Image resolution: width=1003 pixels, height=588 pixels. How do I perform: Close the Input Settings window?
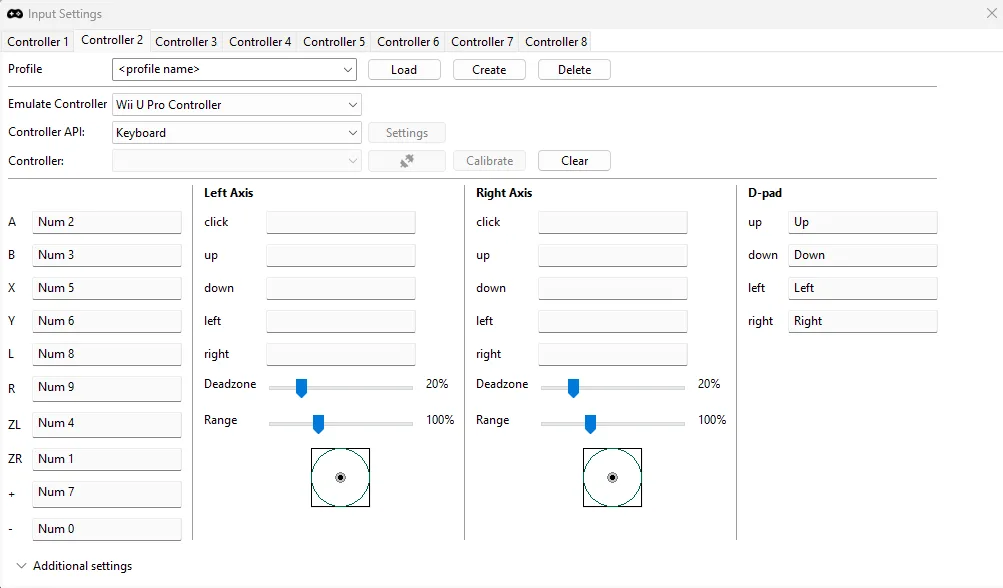coord(991,14)
